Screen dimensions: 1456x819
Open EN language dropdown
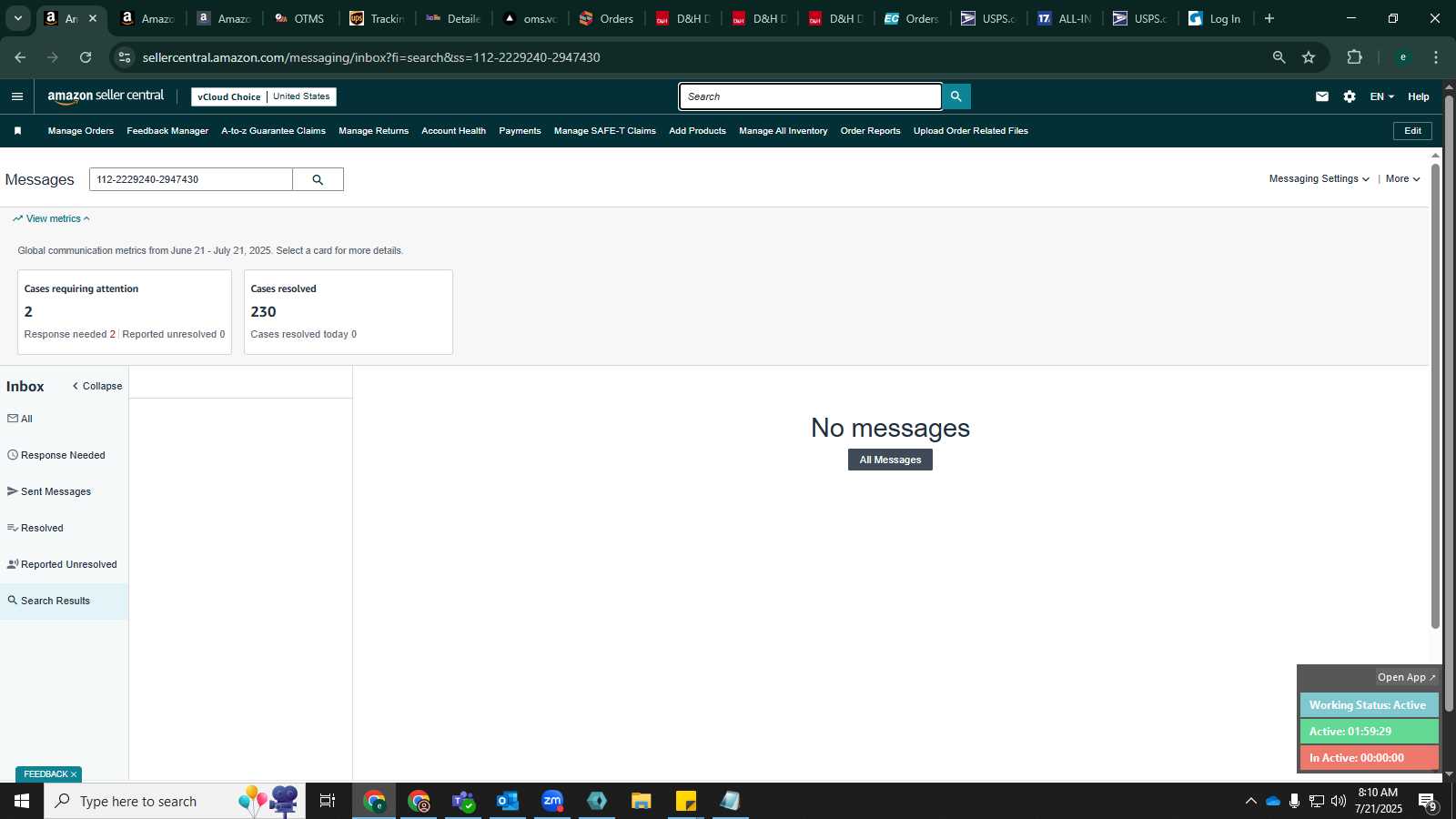tap(1381, 96)
